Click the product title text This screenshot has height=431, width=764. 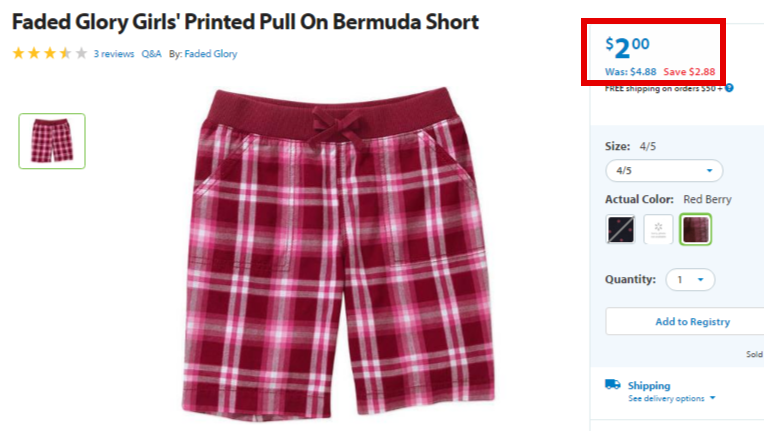tap(245, 22)
